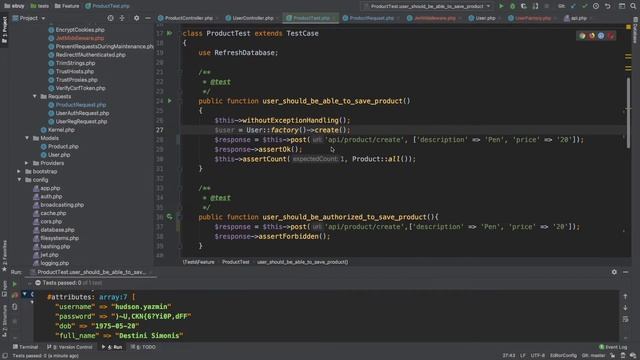Run the ProductTest class from the line 17 gutter

click(169, 33)
